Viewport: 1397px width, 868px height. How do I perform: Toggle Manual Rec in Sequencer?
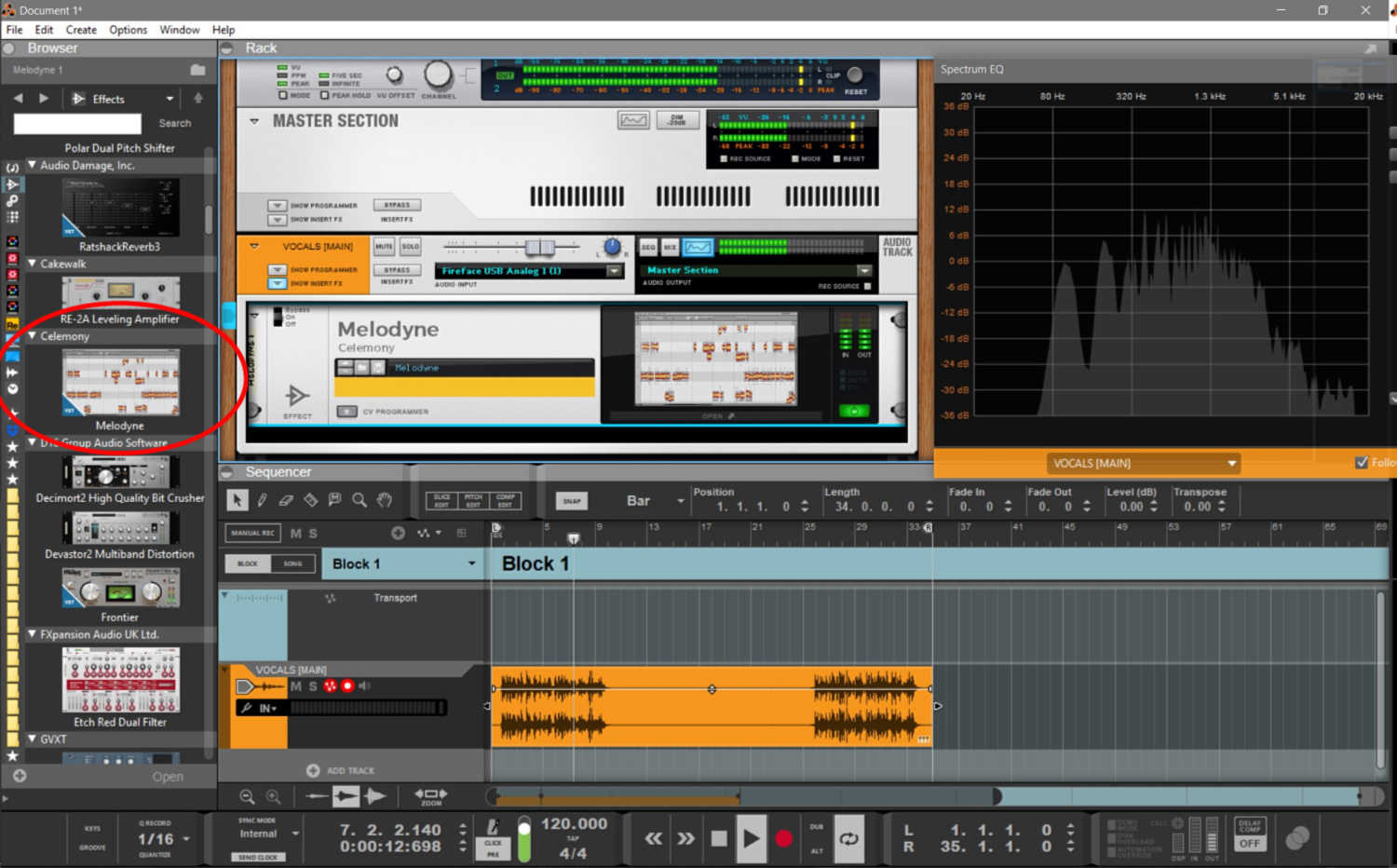click(x=252, y=533)
